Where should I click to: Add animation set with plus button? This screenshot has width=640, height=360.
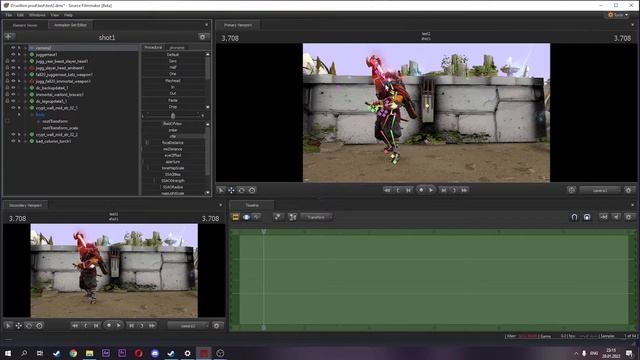coord(9,37)
